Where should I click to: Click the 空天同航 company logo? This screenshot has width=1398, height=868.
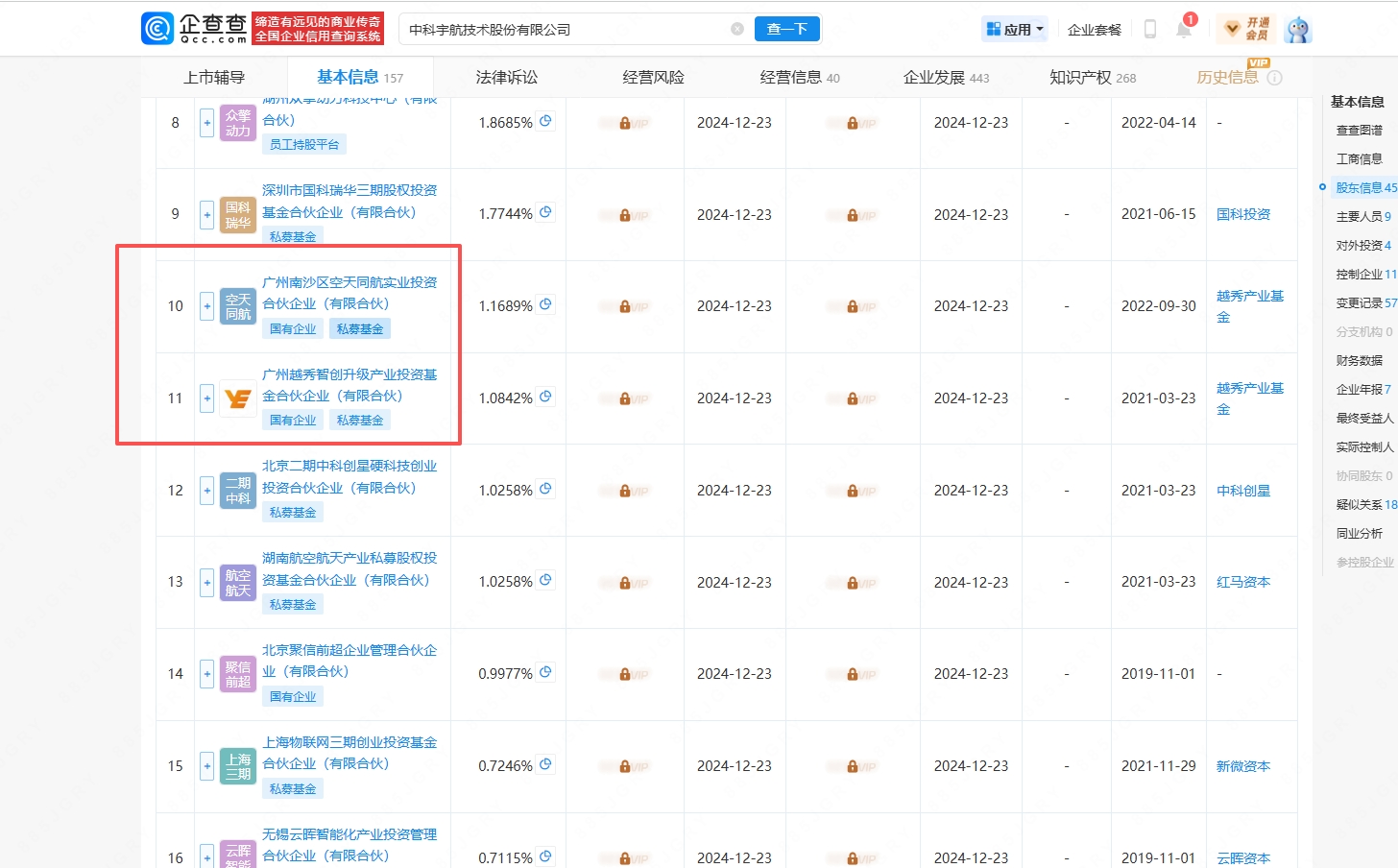coord(238,306)
